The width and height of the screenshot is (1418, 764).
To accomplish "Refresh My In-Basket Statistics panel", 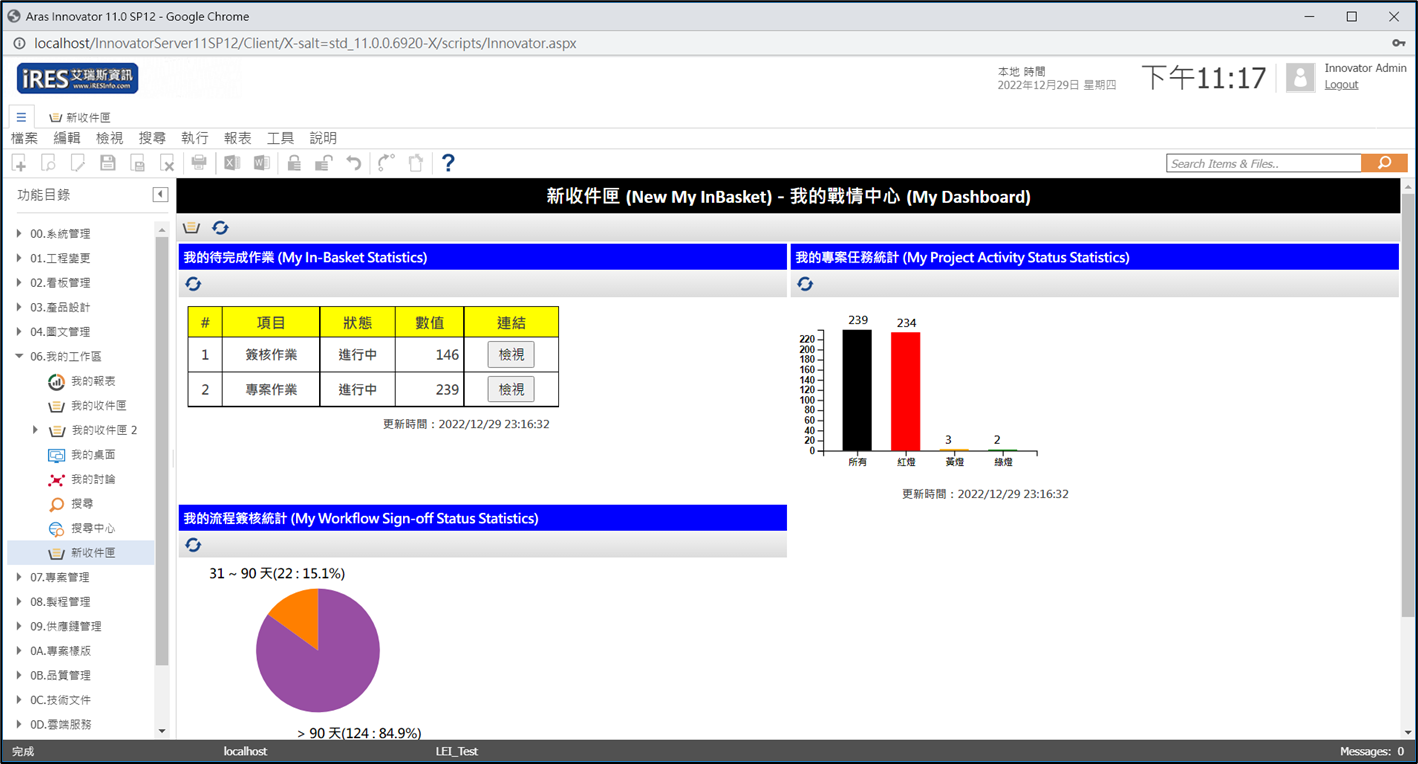I will pos(194,284).
